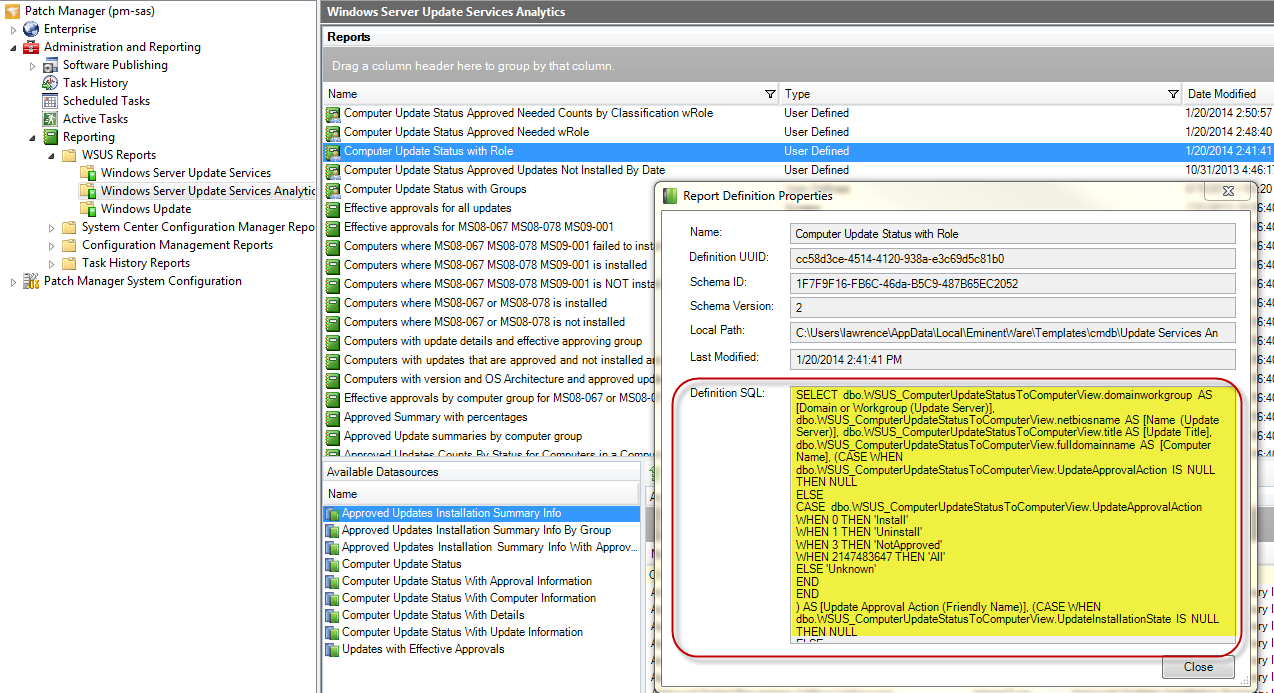Collapse the WSUS Reports folder
This screenshot has width=1274, height=693.
[x=52, y=156]
